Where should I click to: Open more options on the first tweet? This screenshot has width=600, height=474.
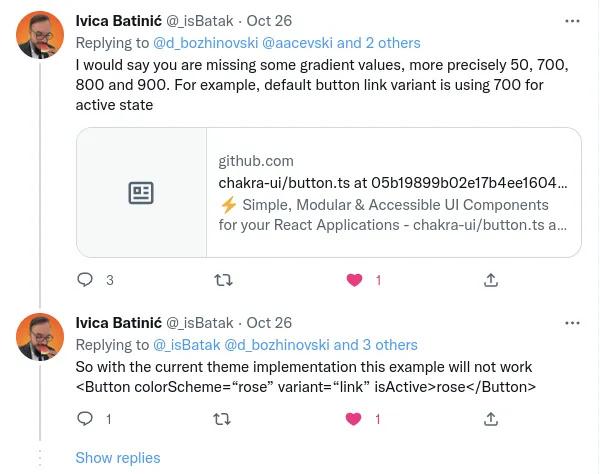[x=571, y=21]
